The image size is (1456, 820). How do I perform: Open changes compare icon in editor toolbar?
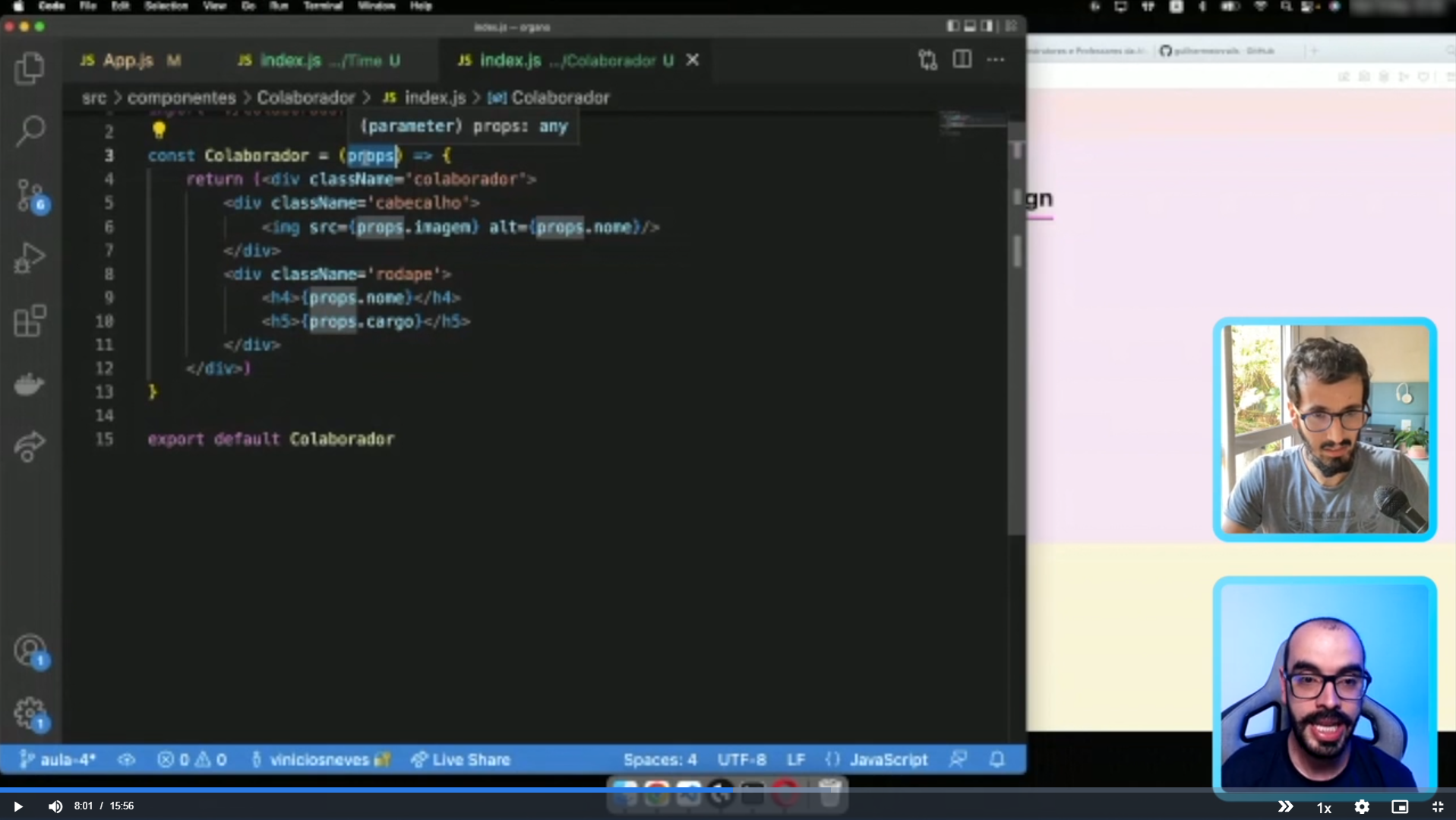(x=927, y=60)
